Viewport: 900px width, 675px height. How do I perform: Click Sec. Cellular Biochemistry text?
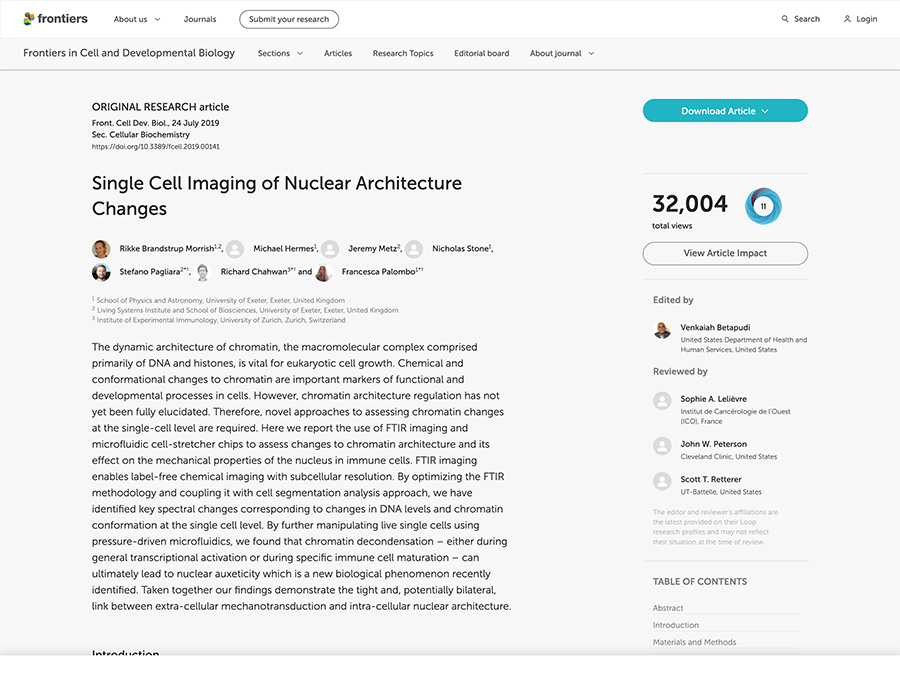pyautogui.click(x=141, y=134)
